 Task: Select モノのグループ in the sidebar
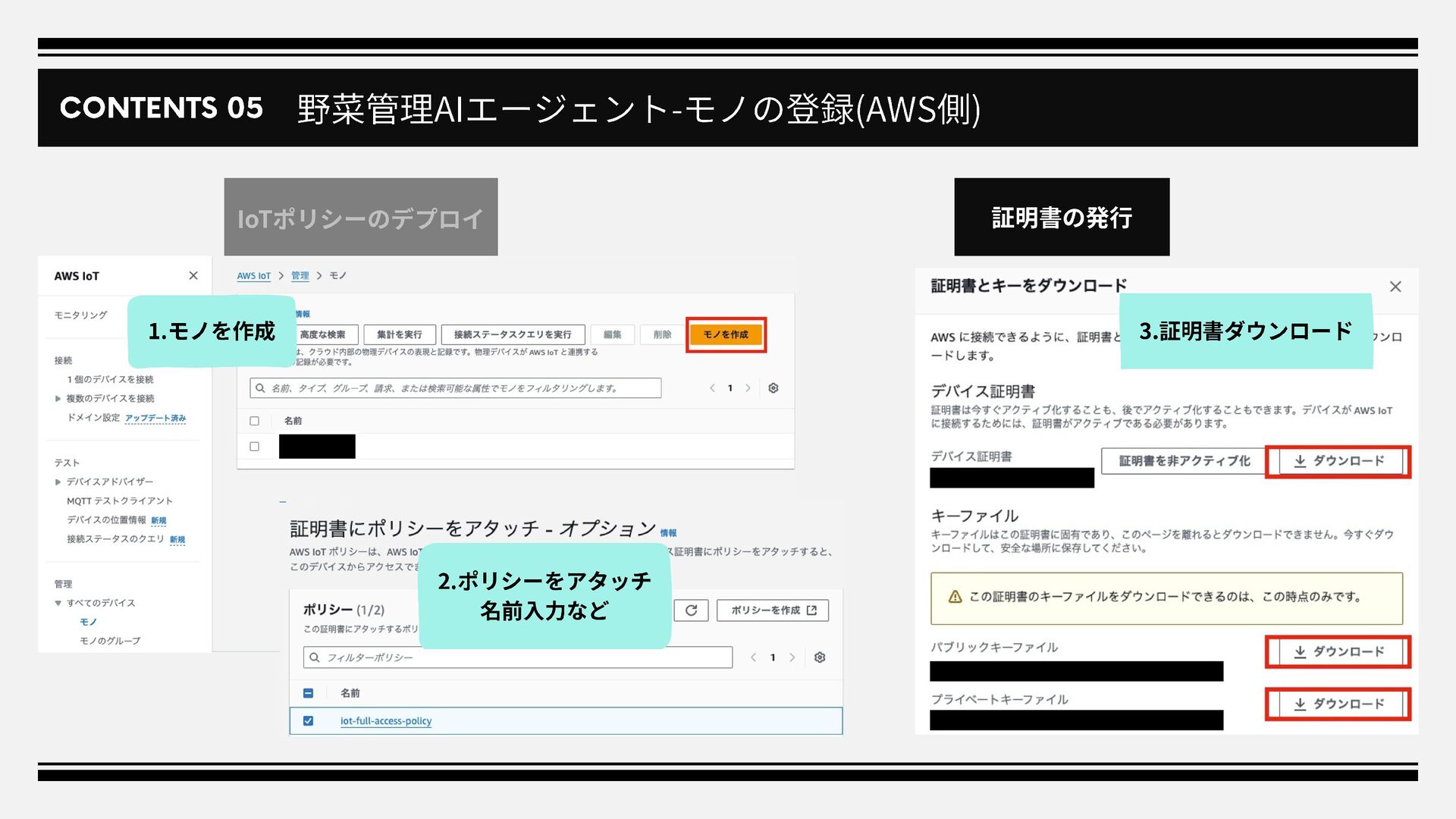[x=110, y=642]
